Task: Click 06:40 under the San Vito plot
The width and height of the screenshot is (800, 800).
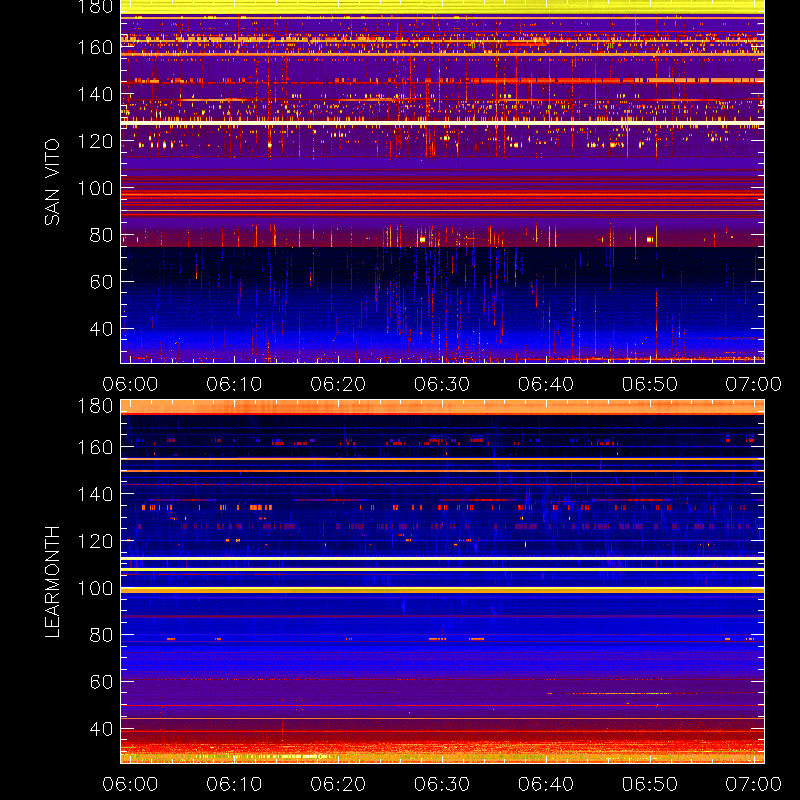Action: coord(546,384)
